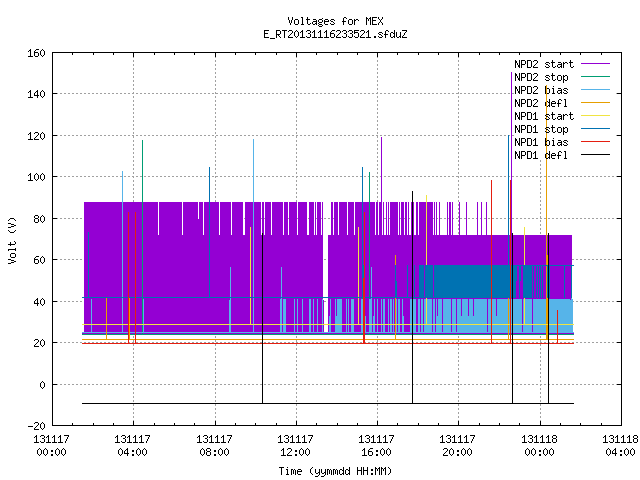
Task: Click the 40 y-axis tick label
Action: click(39, 302)
